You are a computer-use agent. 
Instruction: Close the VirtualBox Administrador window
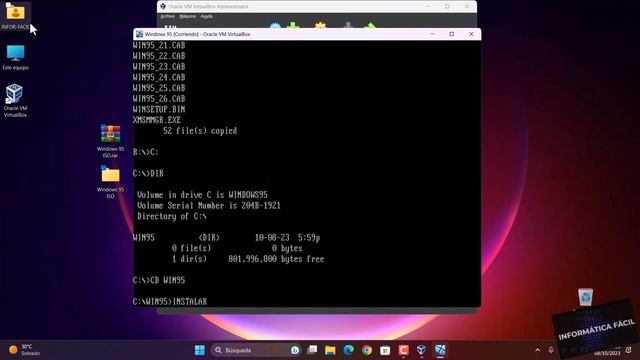pyautogui.click(x=467, y=7)
